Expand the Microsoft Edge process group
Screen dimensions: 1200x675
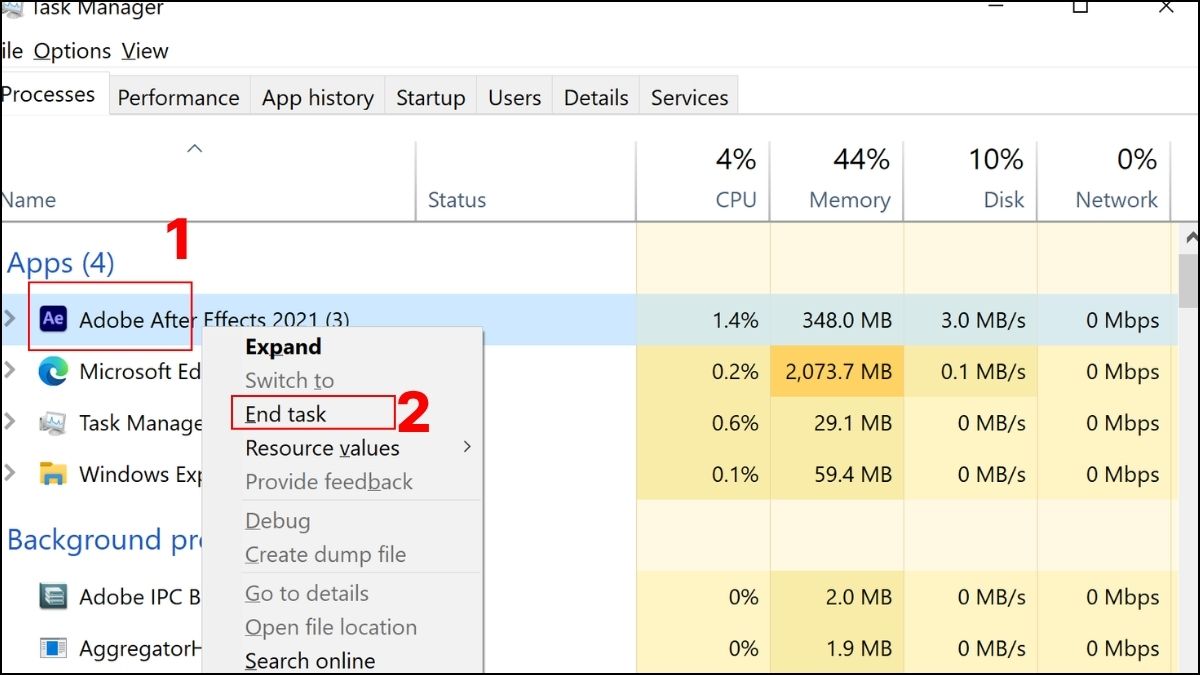click(x=11, y=371)
